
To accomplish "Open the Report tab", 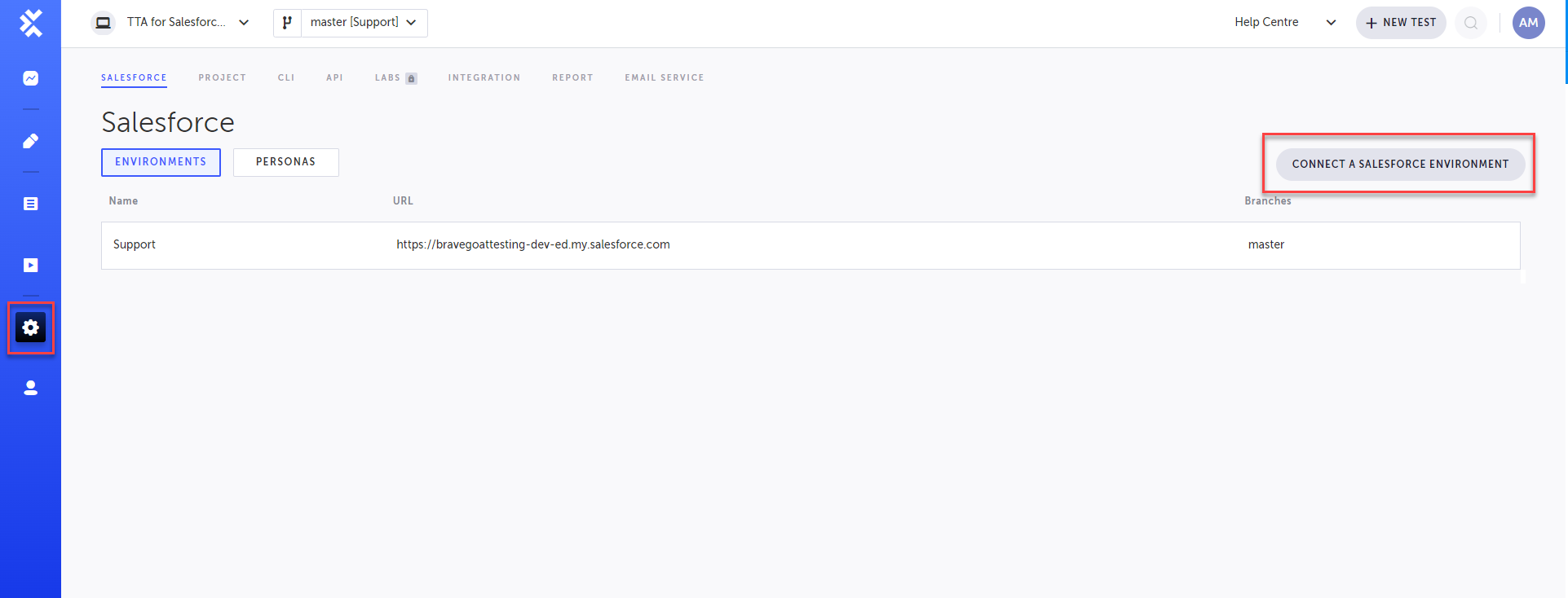I will pos(572,77).
